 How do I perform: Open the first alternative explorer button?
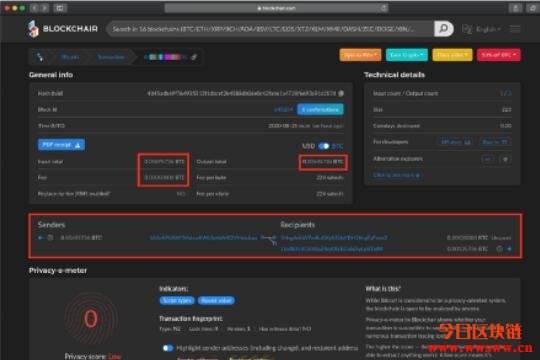(488, 159)
